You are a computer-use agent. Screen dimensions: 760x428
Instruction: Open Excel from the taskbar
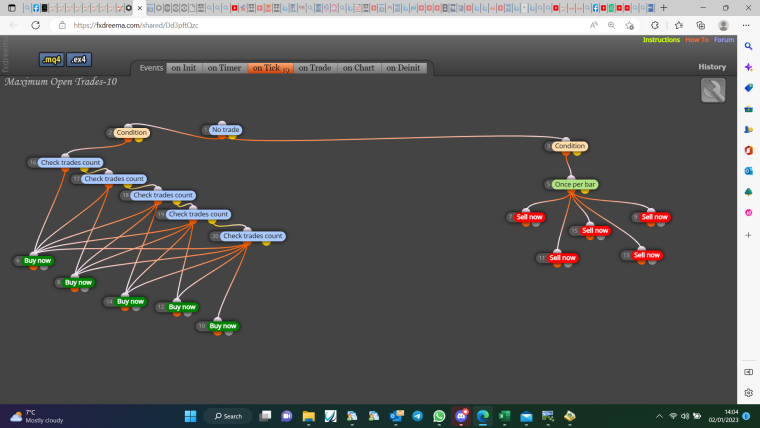[504, 416]
